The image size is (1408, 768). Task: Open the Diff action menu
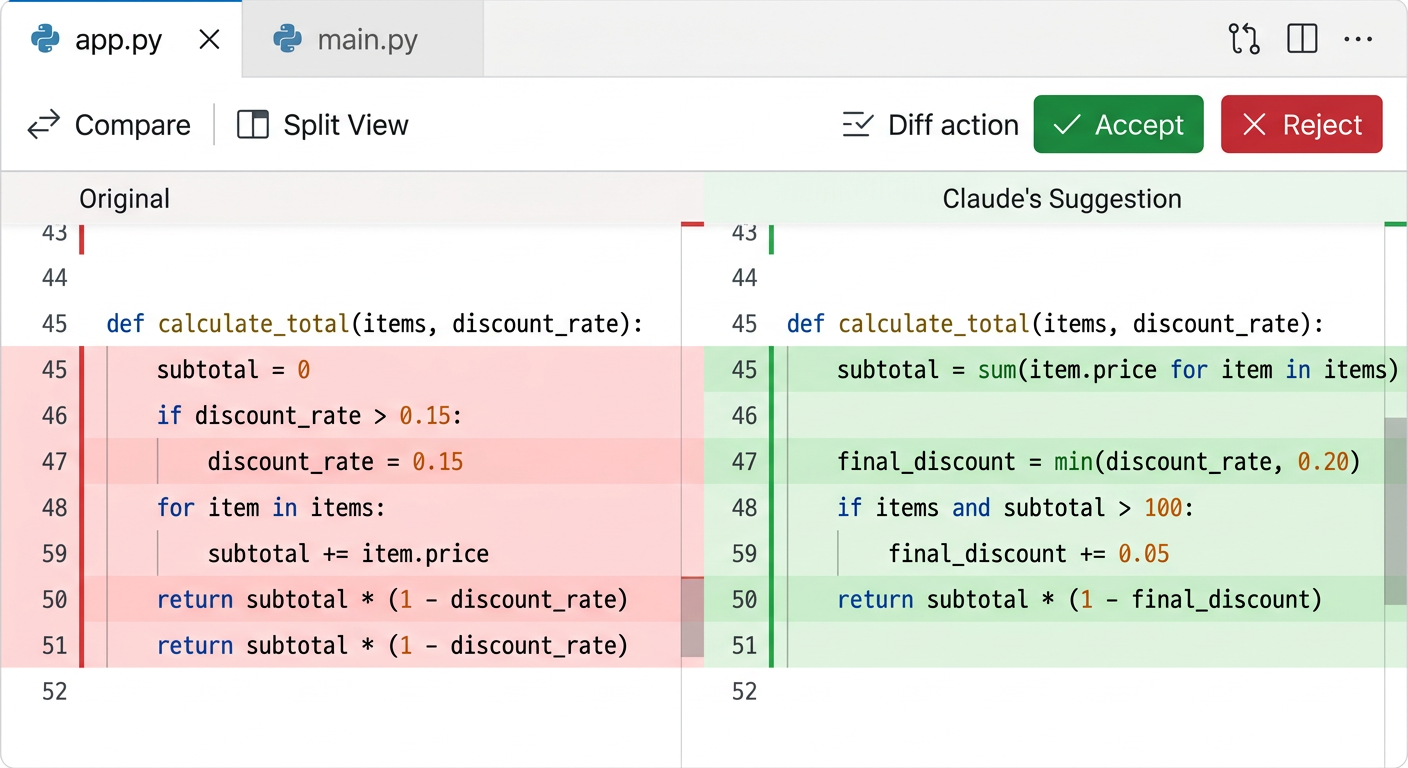point(952,125)
